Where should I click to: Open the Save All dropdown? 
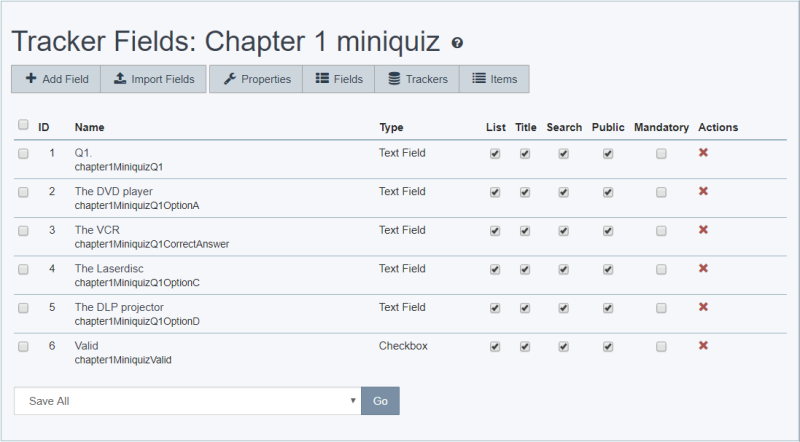(187, 401)
